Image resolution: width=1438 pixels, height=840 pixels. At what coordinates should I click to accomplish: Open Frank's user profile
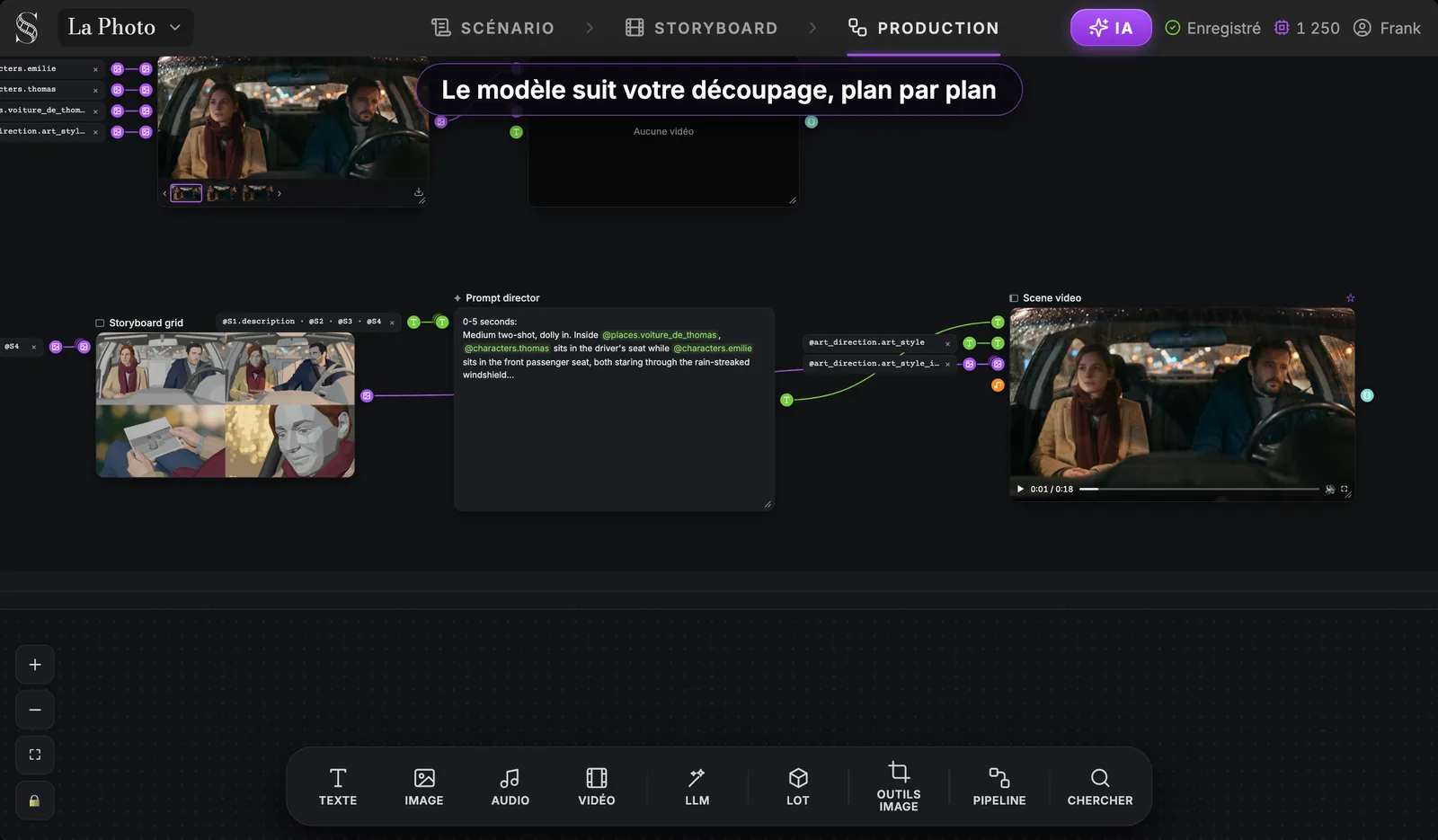click(1387, 28)
